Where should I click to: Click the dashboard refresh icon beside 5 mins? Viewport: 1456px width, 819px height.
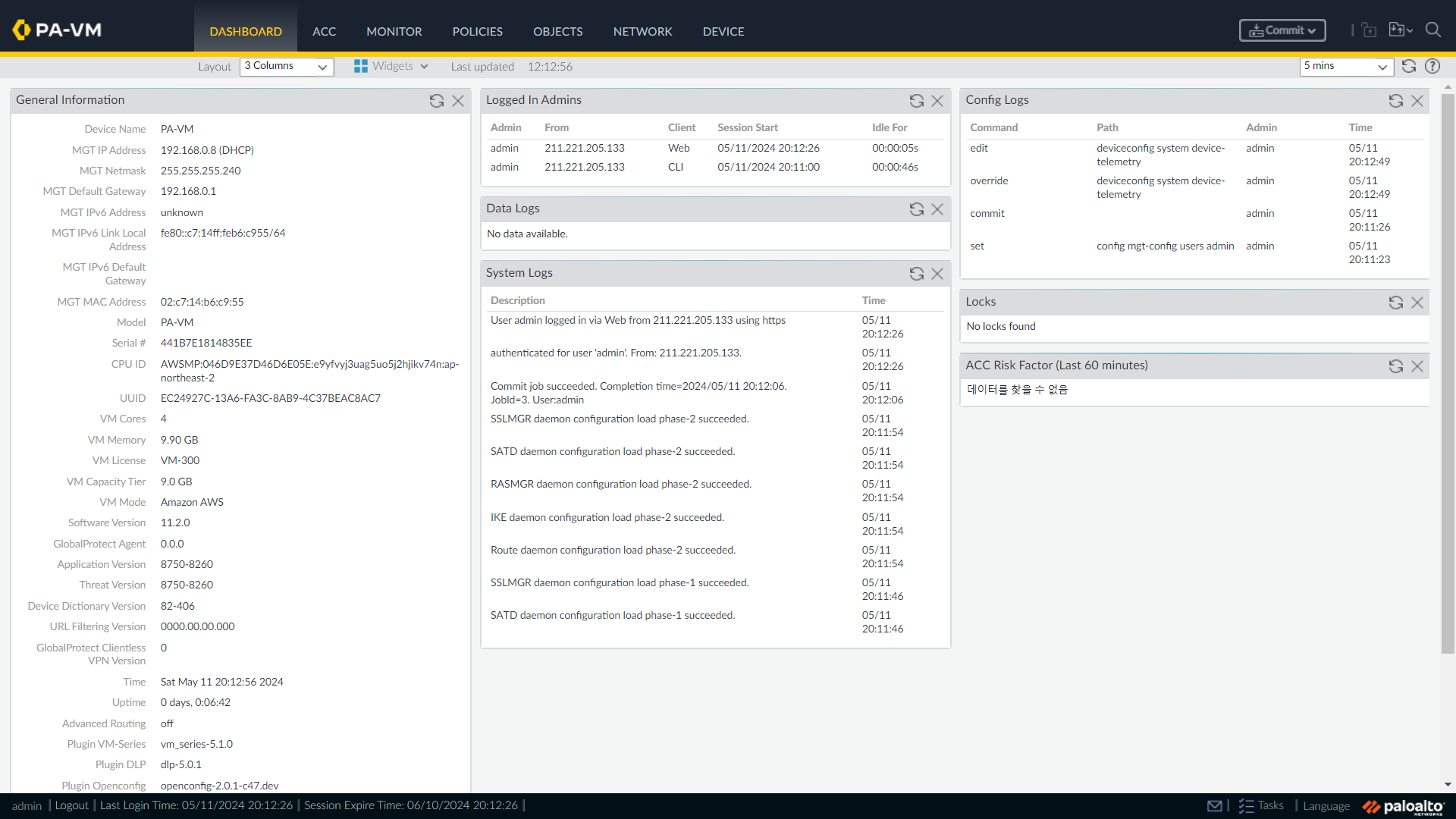click(1409, 66)
